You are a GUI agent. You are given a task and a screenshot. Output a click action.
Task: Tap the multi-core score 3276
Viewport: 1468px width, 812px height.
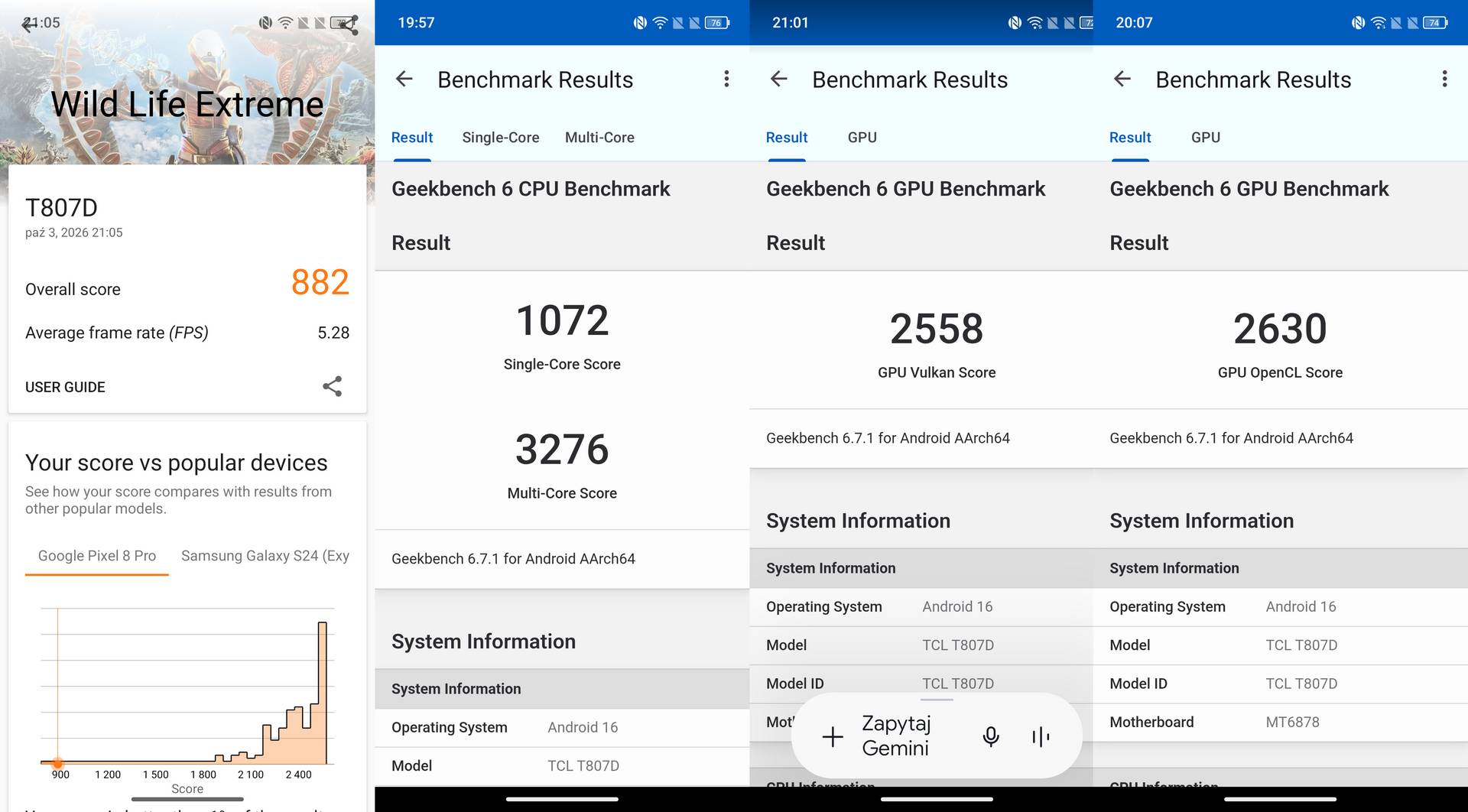[x=562, y=449]
